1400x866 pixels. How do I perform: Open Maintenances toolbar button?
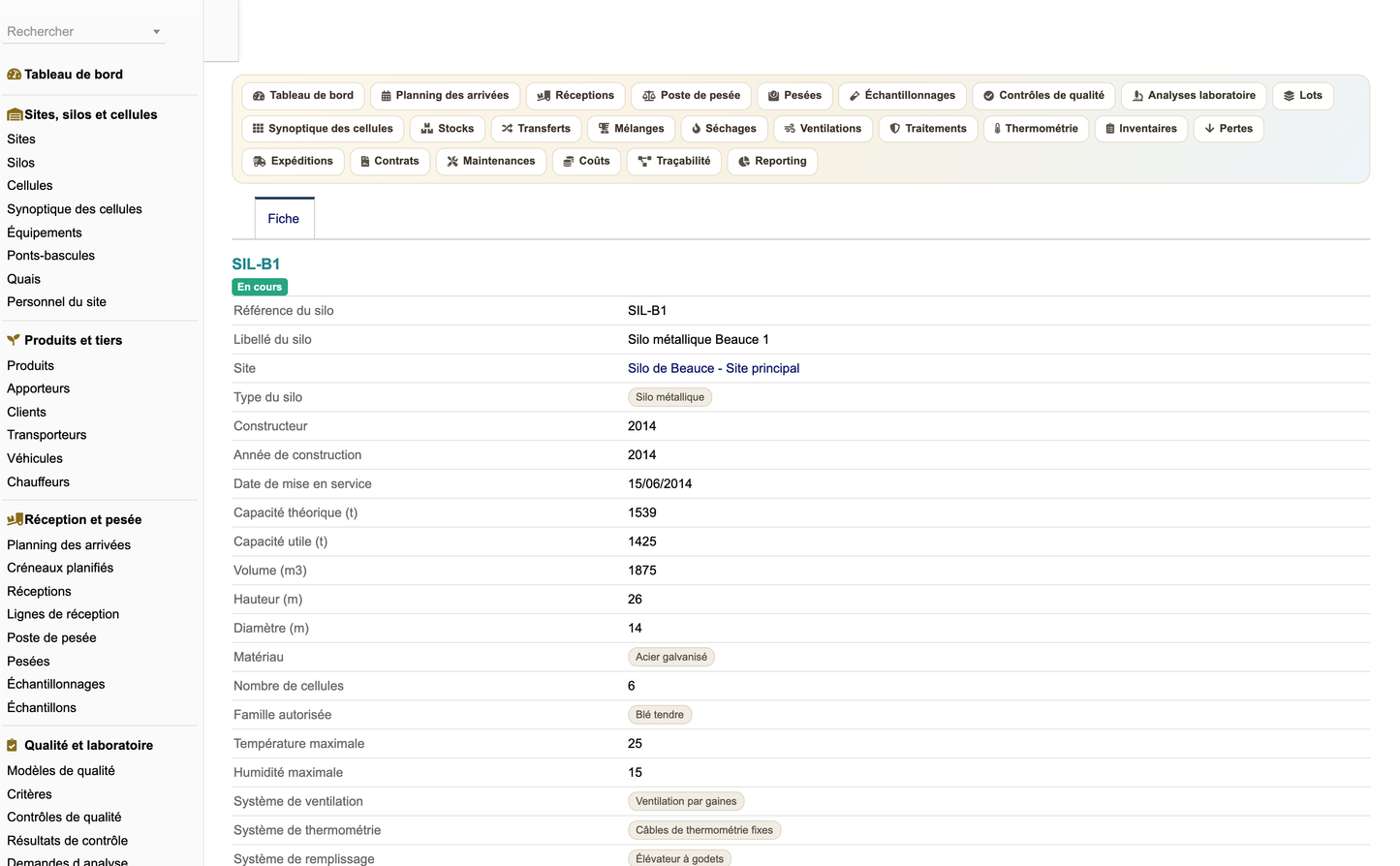[491, 162]
